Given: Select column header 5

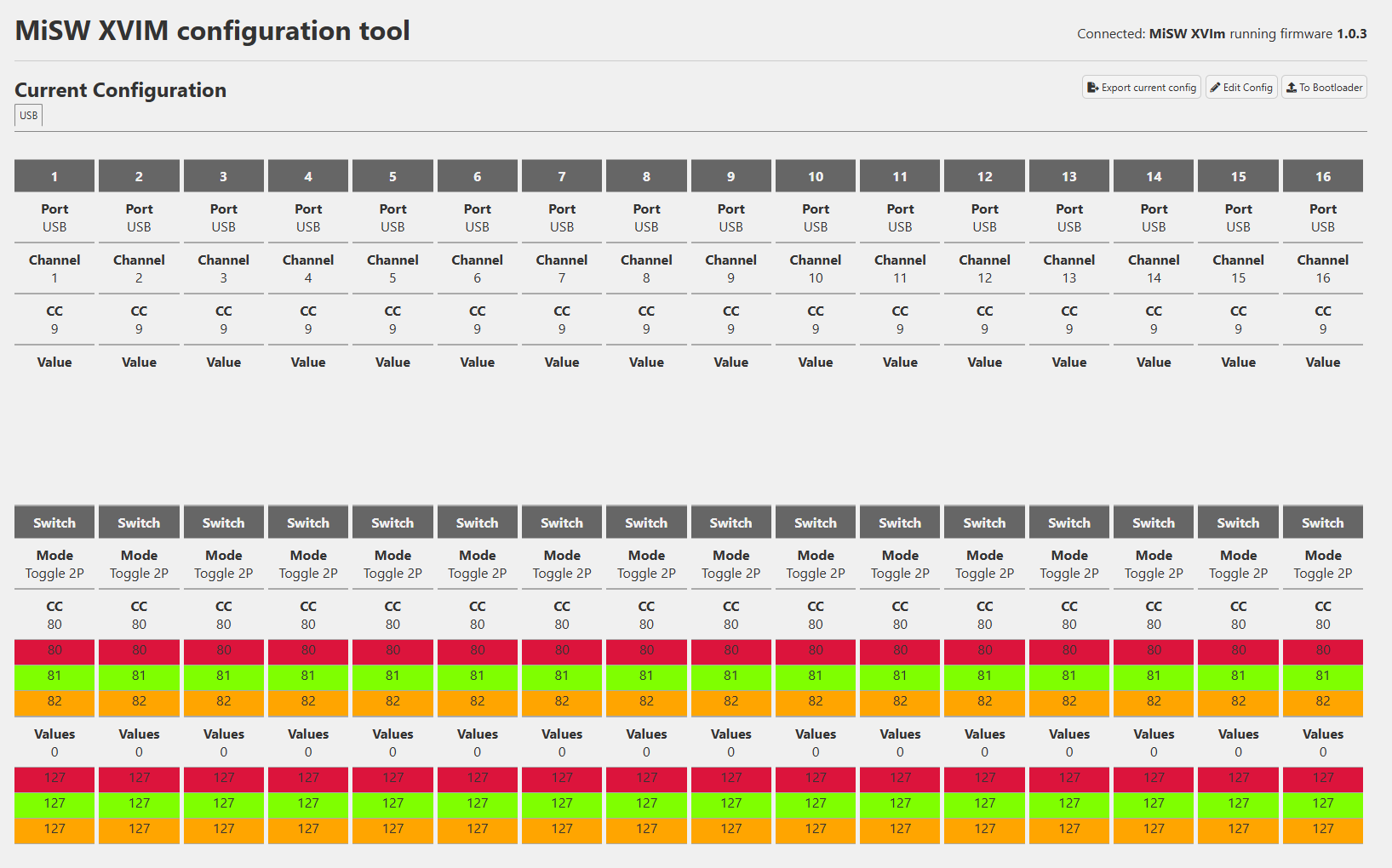Looking at the screenshot, I should pos(392,176).
